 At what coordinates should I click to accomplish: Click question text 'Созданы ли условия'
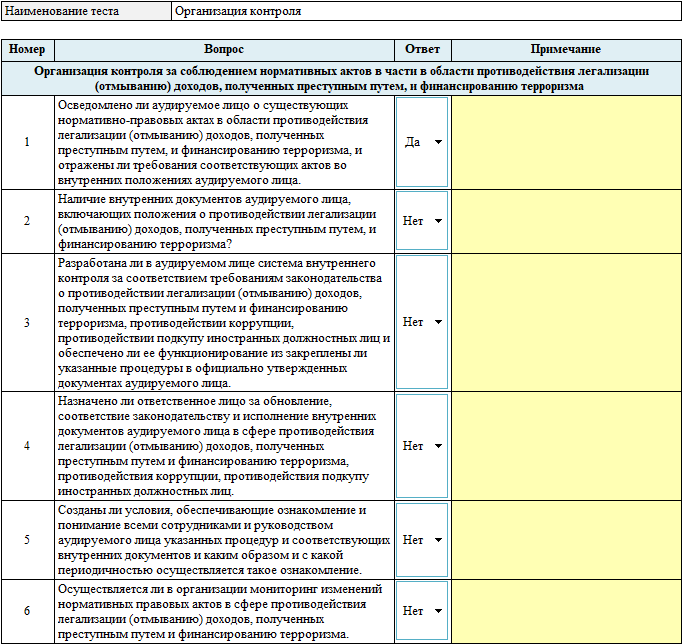click(x=224, y=540)
